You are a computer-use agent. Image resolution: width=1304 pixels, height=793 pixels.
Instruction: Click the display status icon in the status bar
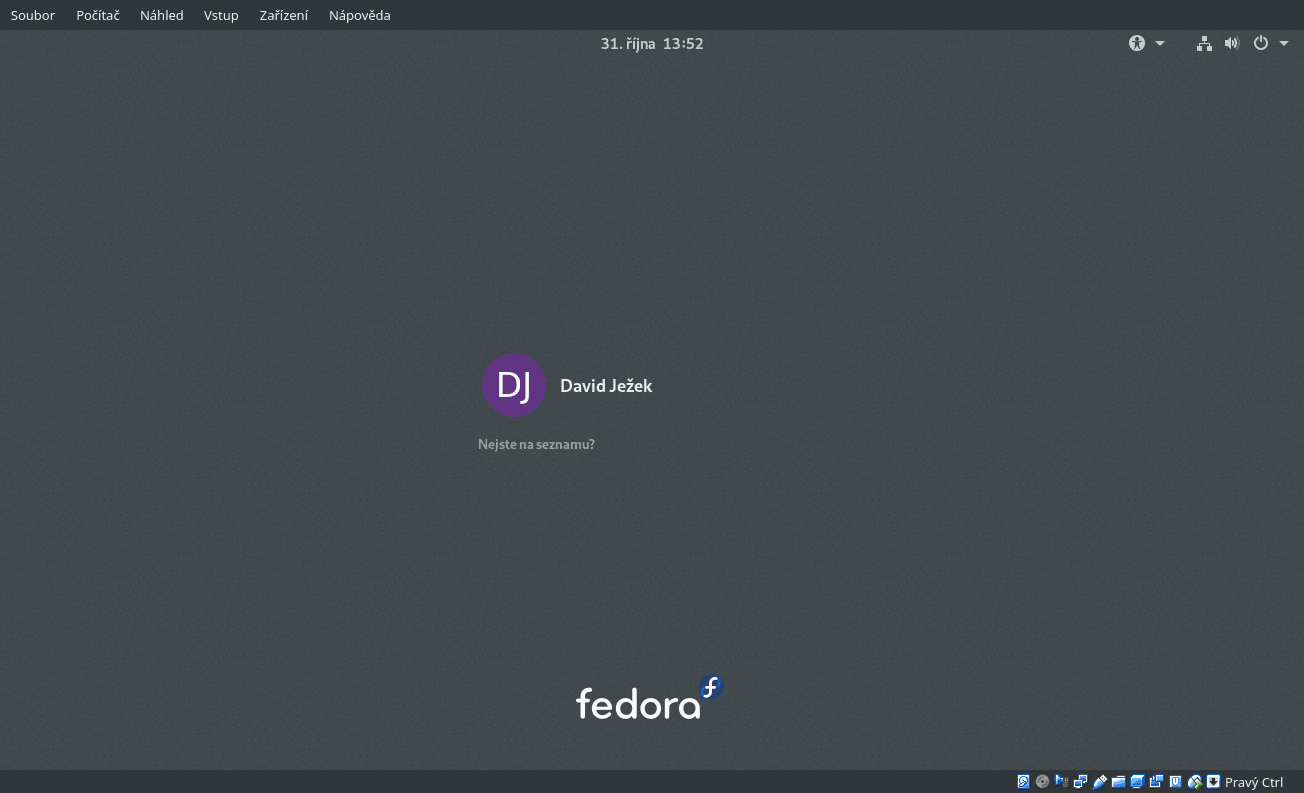point(1137,781)
